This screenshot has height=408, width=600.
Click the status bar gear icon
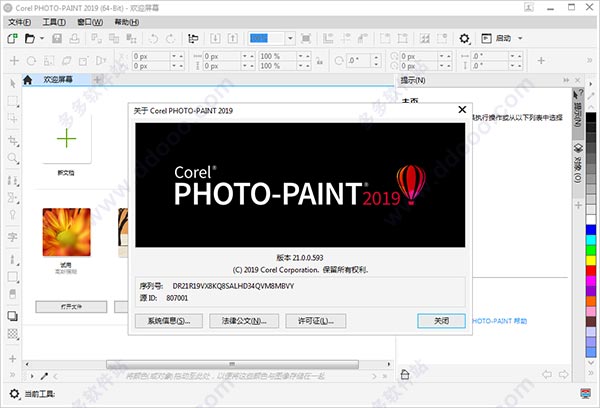[x=14, y=393]
